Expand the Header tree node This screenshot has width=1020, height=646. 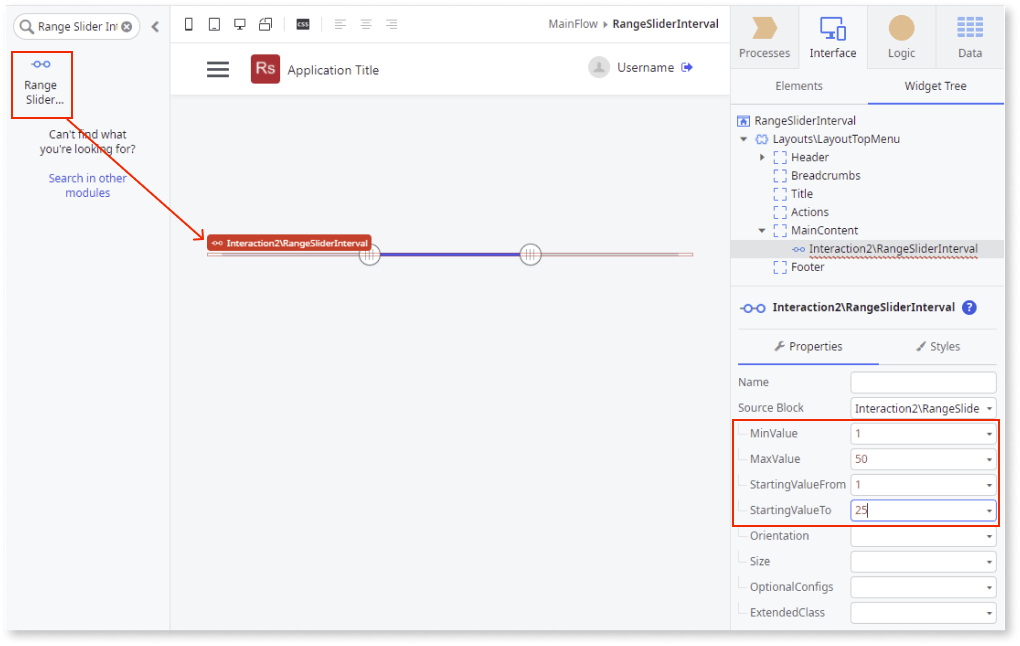(x=763, y=156)
